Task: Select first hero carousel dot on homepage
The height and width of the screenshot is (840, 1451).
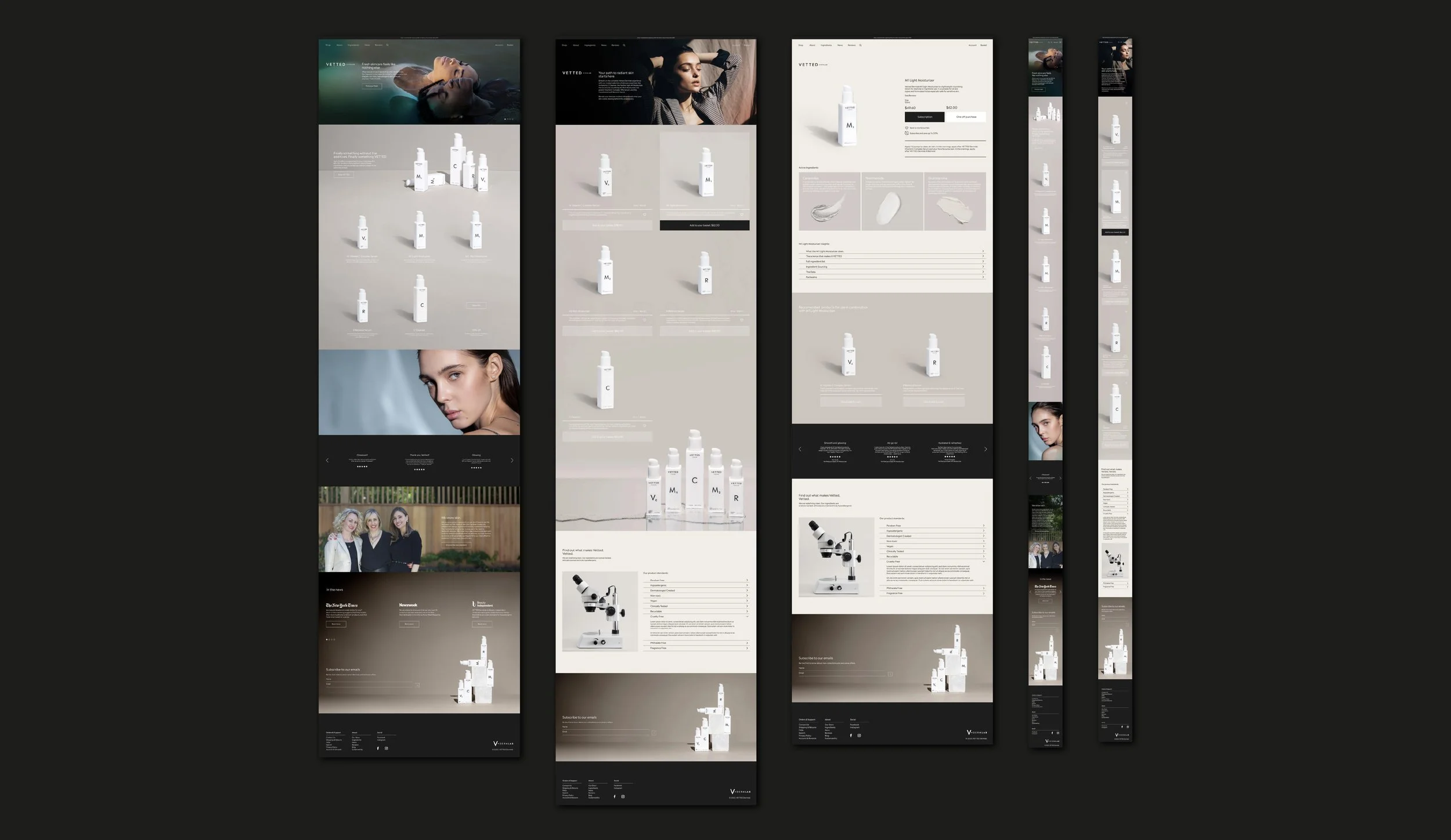Action: (x=505, y=119)
